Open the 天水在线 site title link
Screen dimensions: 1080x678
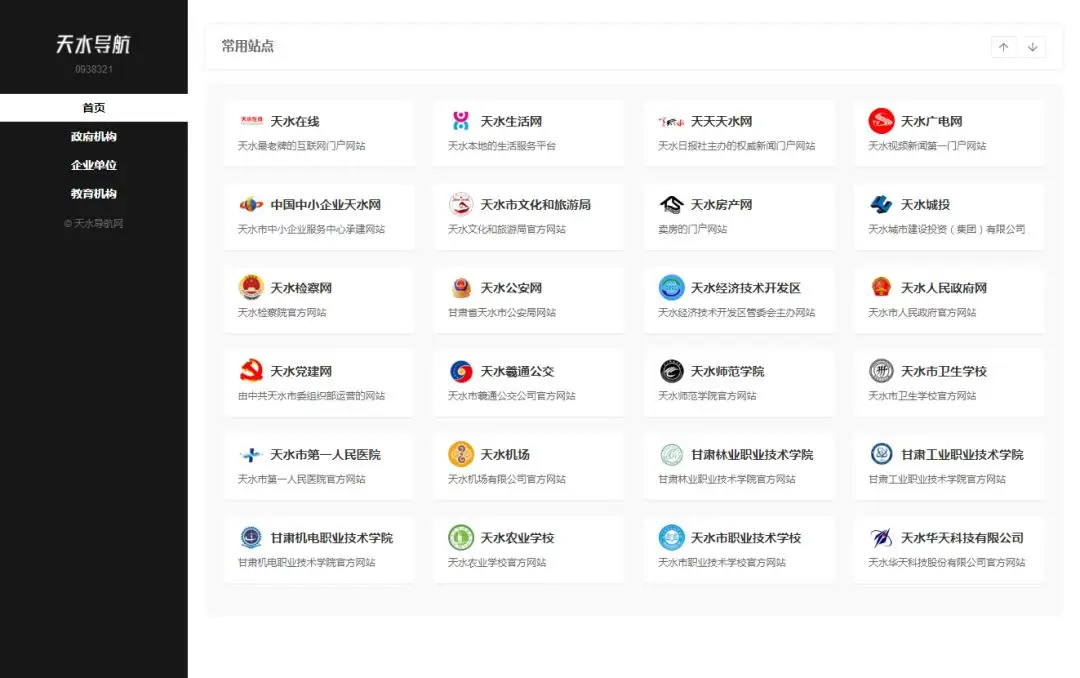tap(295, 121)
